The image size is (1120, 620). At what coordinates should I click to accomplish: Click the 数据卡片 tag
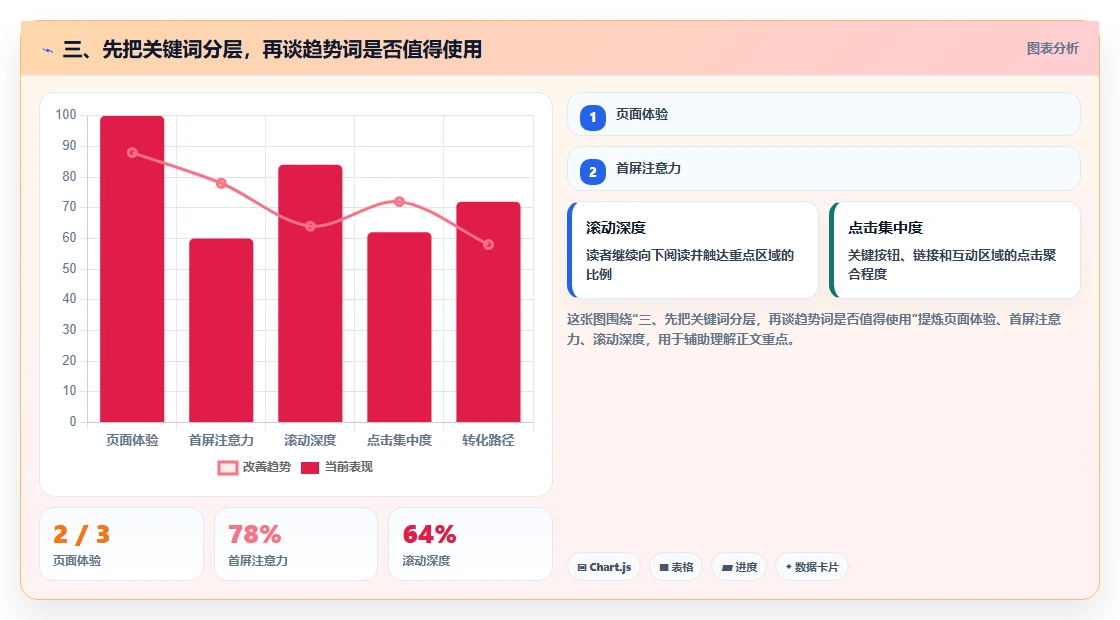tap(811, 567)
